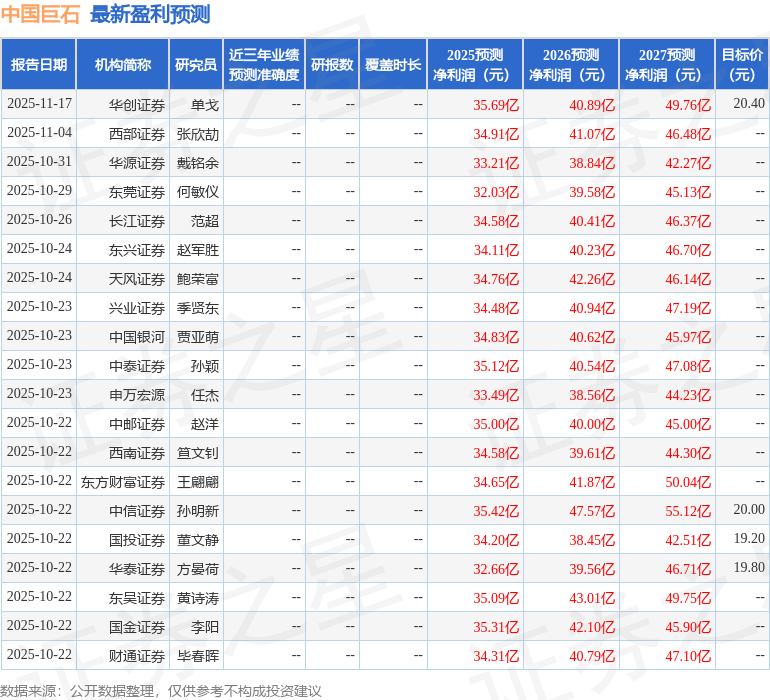Click the 中国巨石 stock name title
The image size is (770, 700).
(x=40, y=14)
